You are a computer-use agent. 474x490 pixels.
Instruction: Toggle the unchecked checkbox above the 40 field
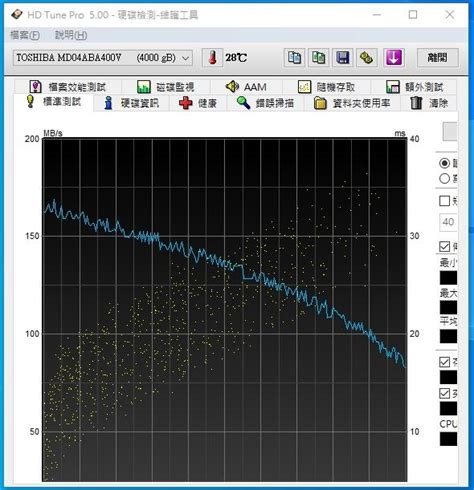coord(445,201)
